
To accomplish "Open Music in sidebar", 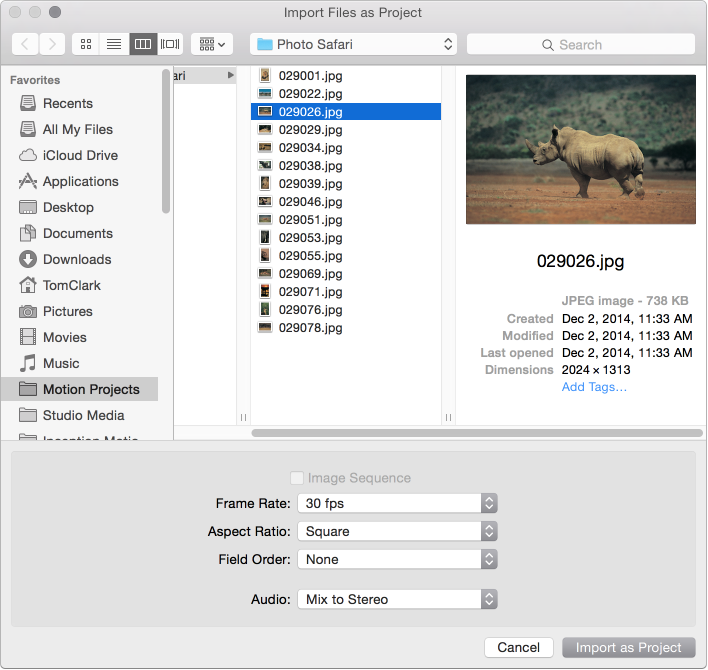I will click(79, 363).
